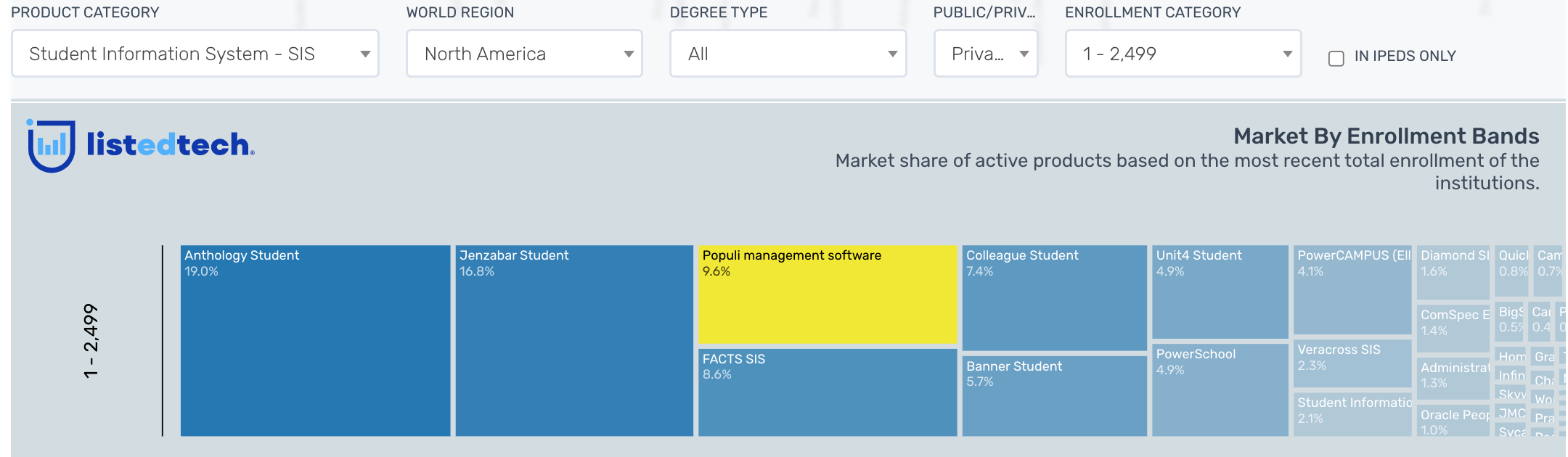Select the ComSpec 1.4% tile
Viewport: 1568px width, 457px height.
pyautogui.click(x=1453, y=328)
